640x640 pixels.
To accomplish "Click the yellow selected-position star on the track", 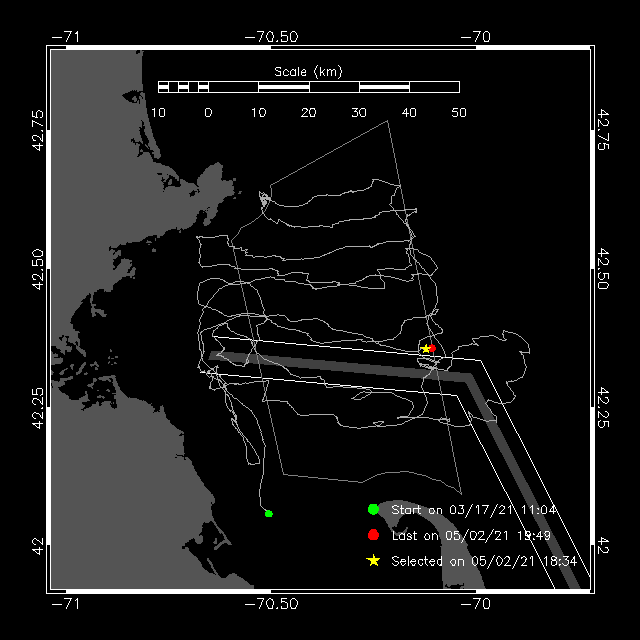I will [x=425, y=349].
